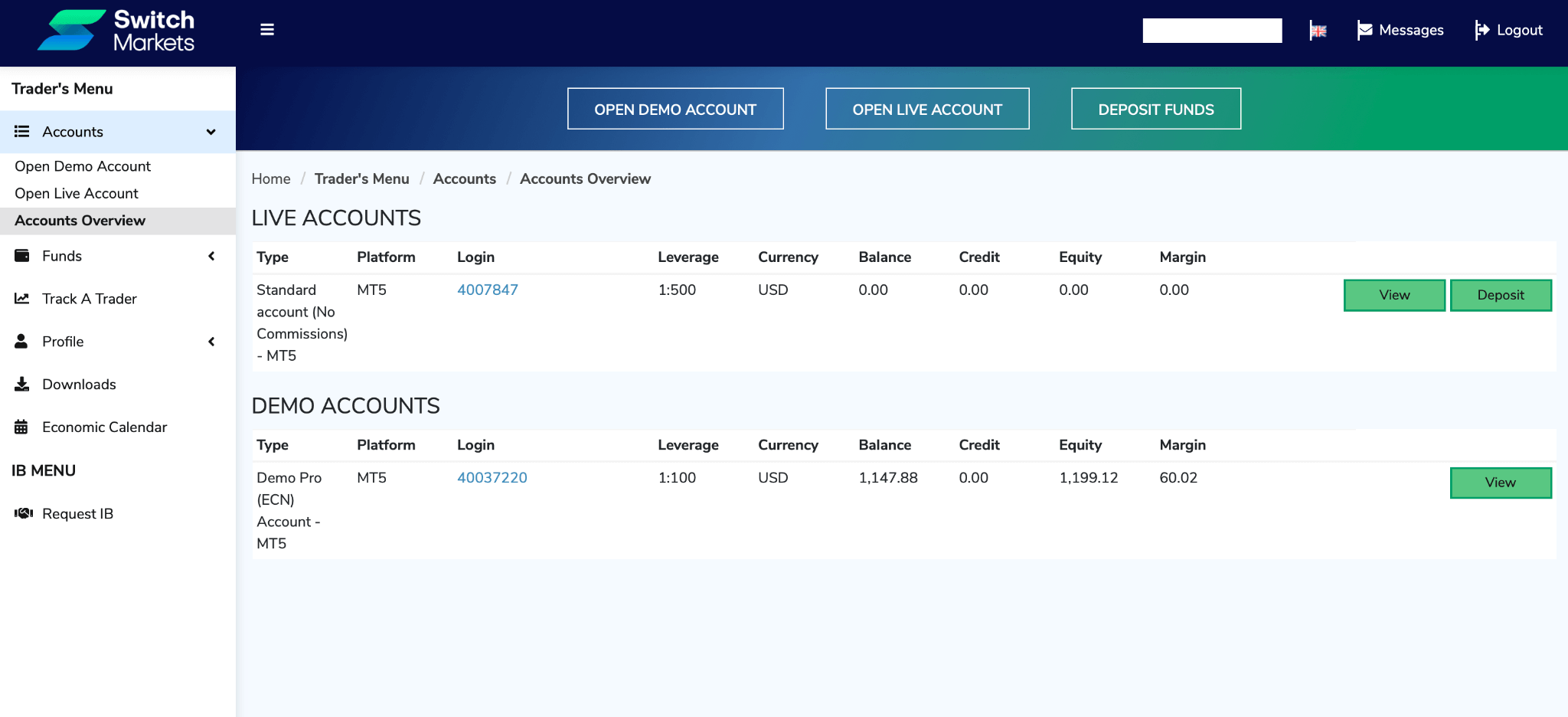This screenshot has height=717, width=1568.
Task: Expand the Profile menu chevron
Action: coord(211,342)
